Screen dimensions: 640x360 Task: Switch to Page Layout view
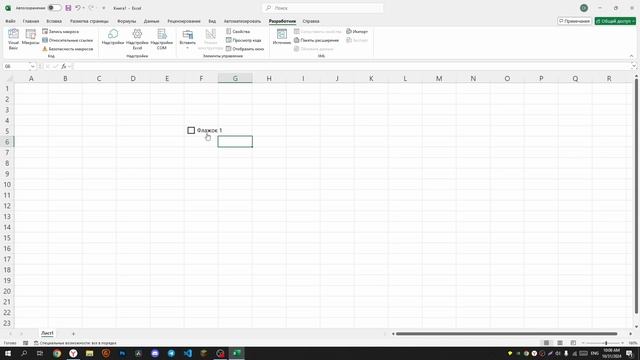point(560,343)
